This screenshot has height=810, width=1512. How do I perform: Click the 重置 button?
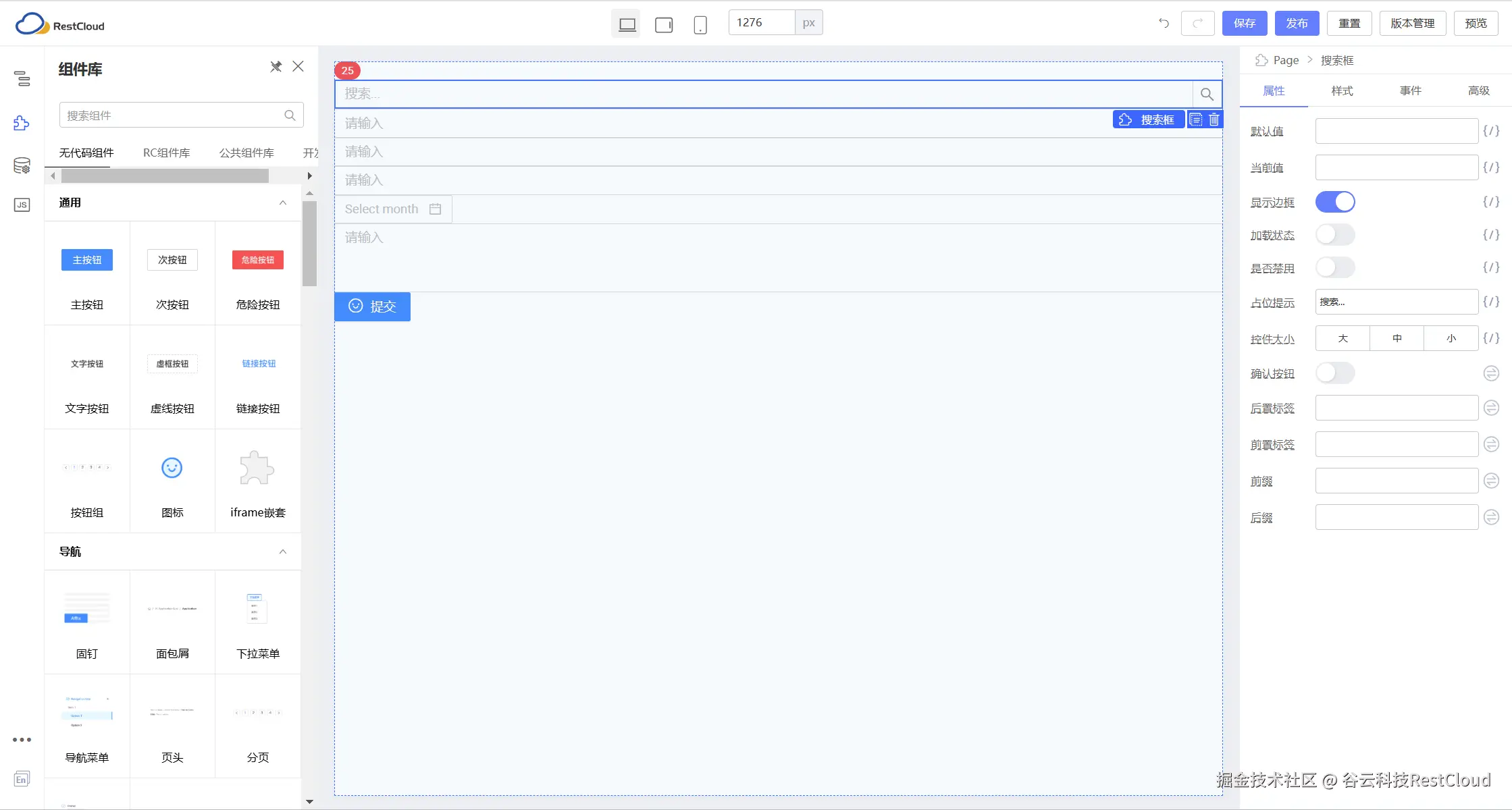[1349, 23]
